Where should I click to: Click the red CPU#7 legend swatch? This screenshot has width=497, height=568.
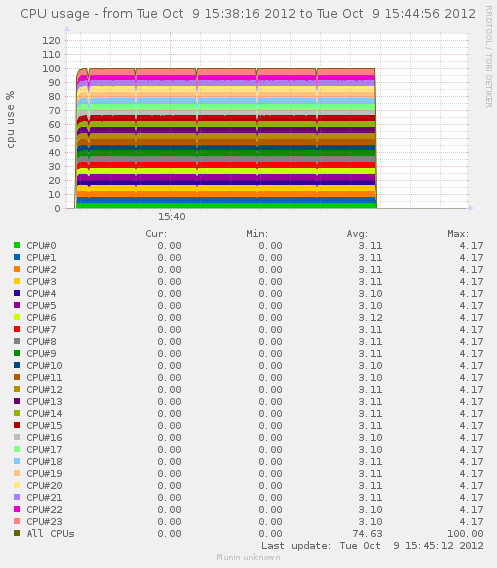point(17,329)
